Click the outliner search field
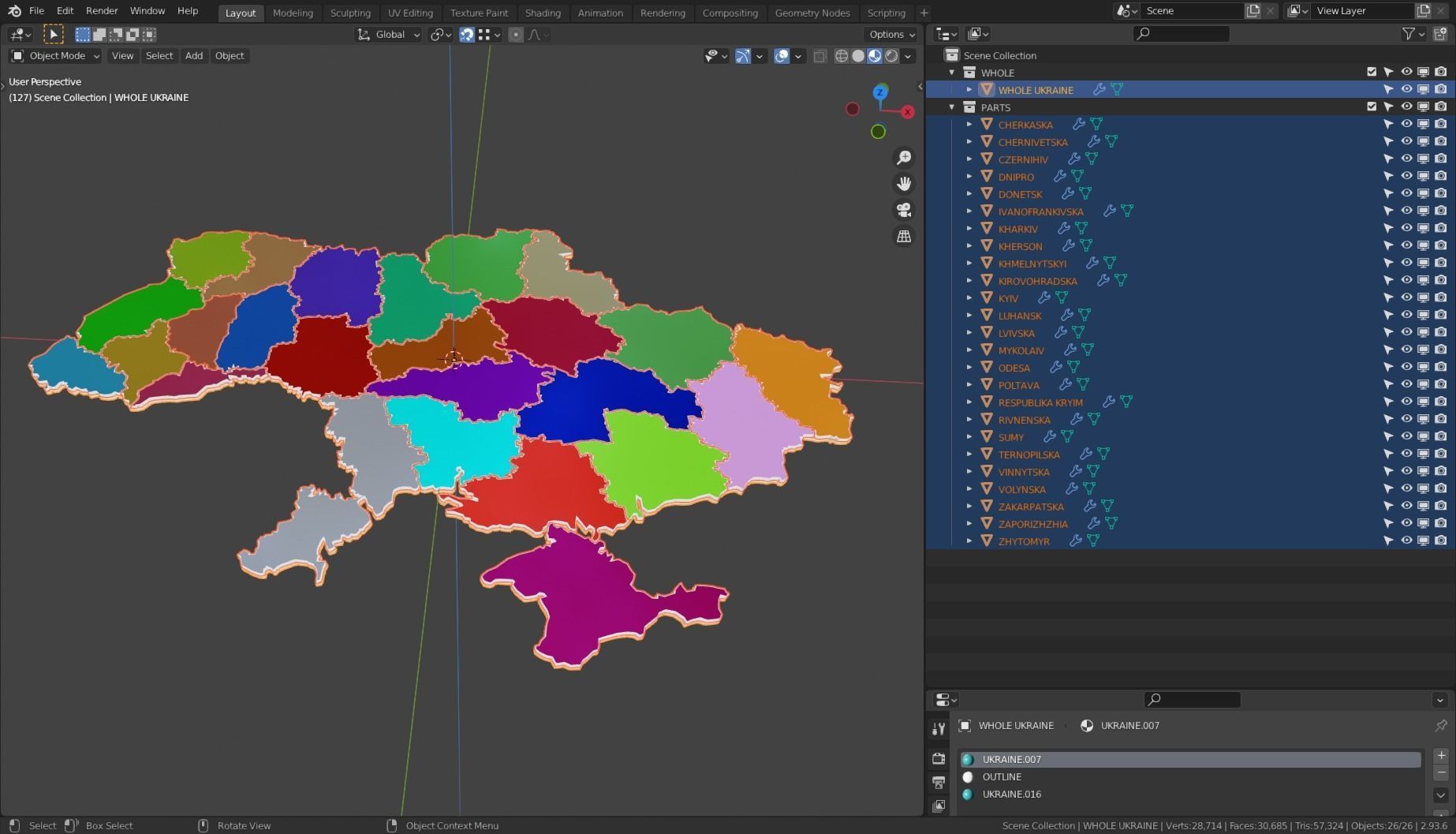The height and width of the screenshot is (834, 1456). (1182, 34)
